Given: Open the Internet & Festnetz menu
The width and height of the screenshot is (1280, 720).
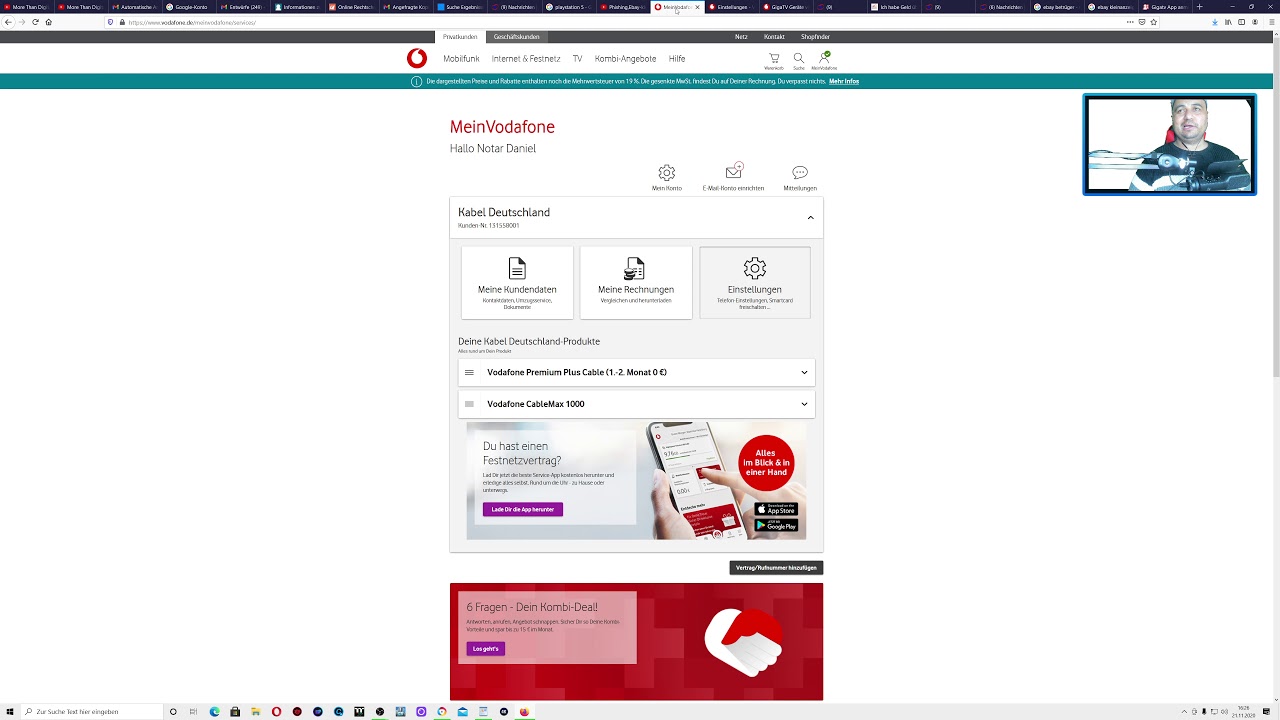Looking at the screenshot, I should click(x=526, y=59).
